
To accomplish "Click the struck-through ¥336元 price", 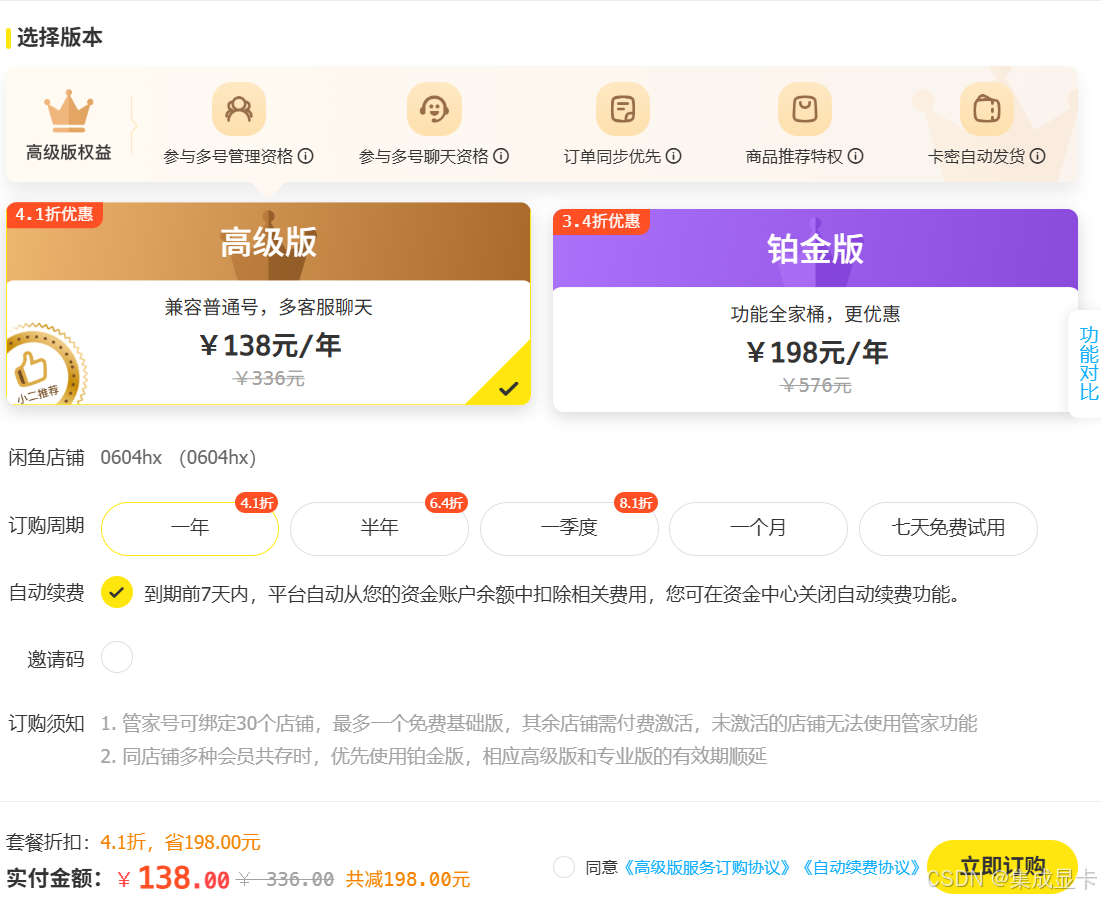I will tap(269, 379).
